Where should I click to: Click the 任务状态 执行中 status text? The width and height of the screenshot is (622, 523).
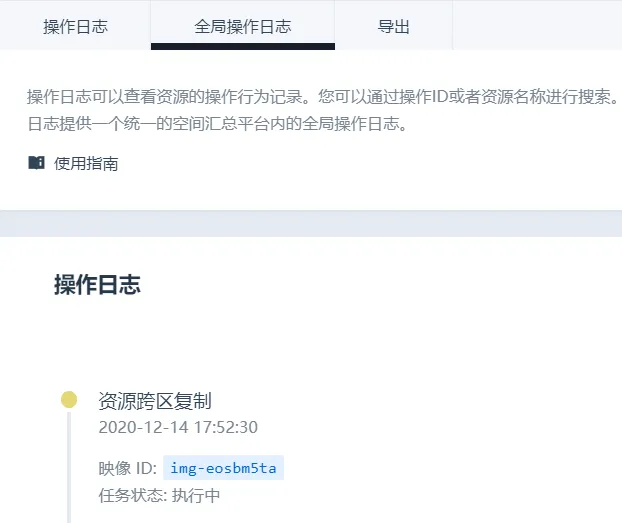coord(159,495)
